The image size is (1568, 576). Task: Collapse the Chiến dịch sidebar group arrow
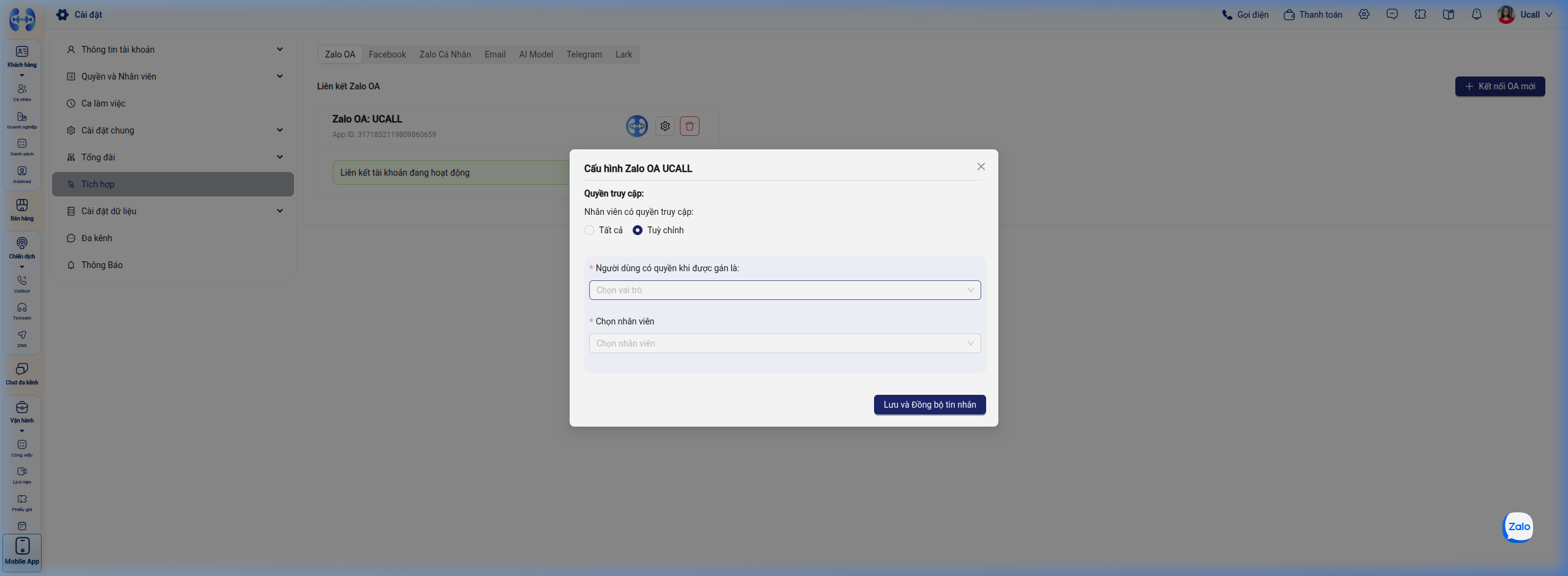pos(22,267)
